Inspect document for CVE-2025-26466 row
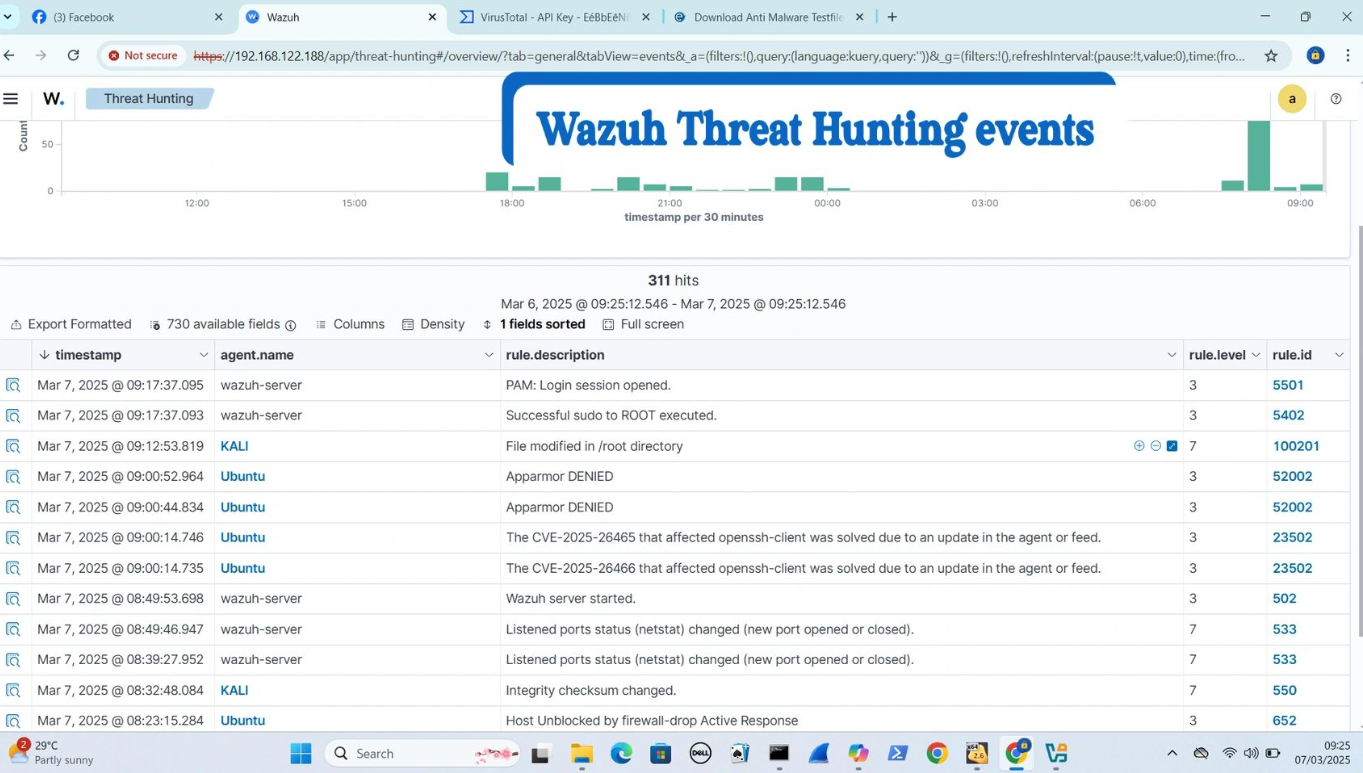1363x773 pixels. click(x=13, y=568)
